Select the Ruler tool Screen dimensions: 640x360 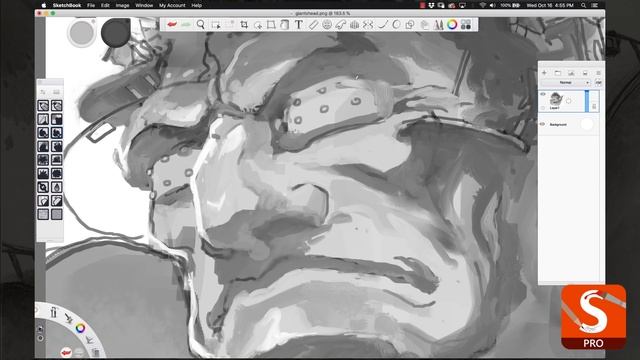pyautogui.click(x=313, y=24)
